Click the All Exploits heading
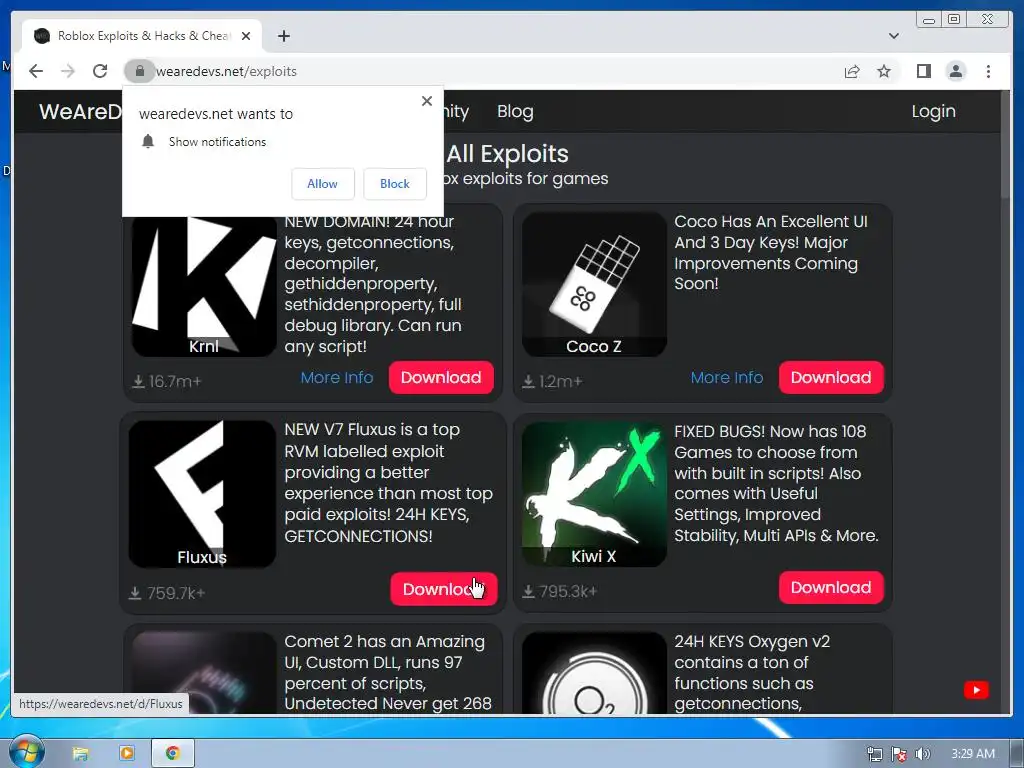The width and height of the screenshot is (1024, 768). [x=507, y=154]
